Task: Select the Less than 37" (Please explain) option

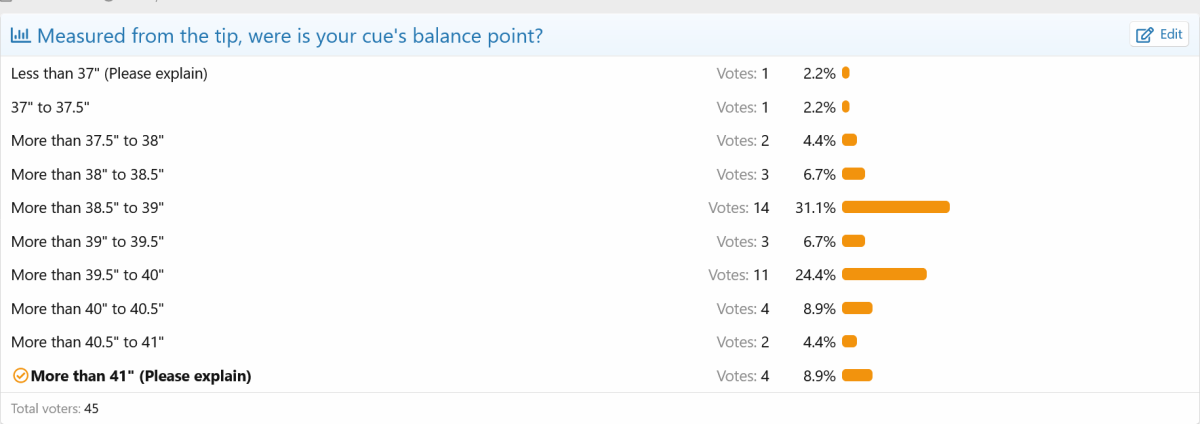Action: [x=109, y=73]
